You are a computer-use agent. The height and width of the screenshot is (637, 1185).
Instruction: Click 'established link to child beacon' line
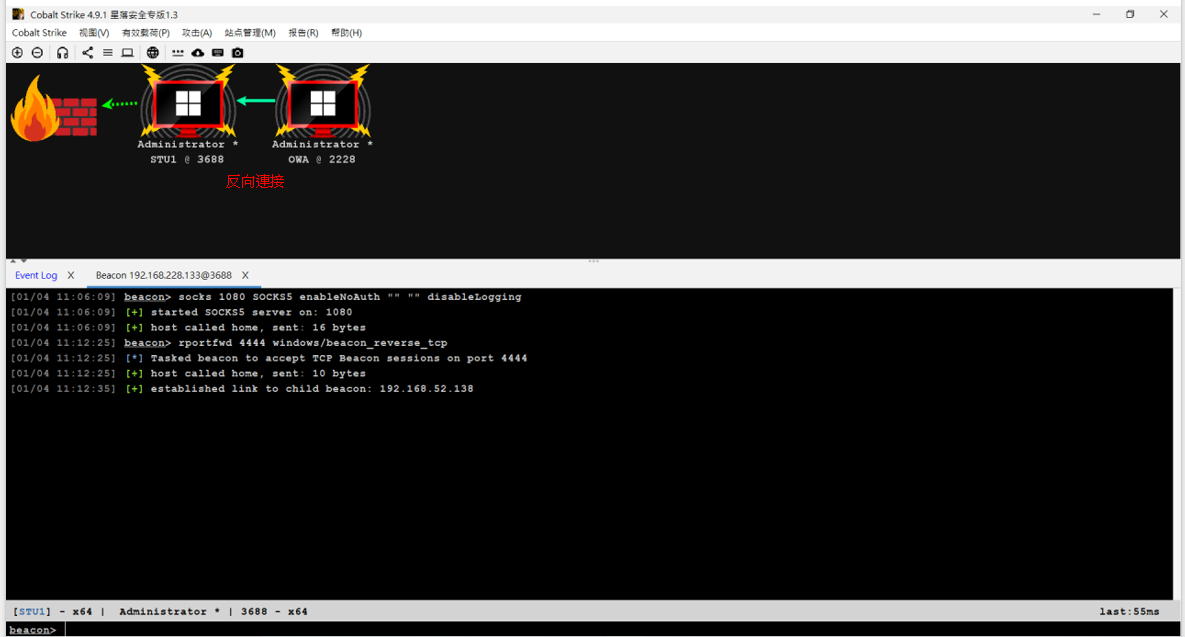point(242,388)
